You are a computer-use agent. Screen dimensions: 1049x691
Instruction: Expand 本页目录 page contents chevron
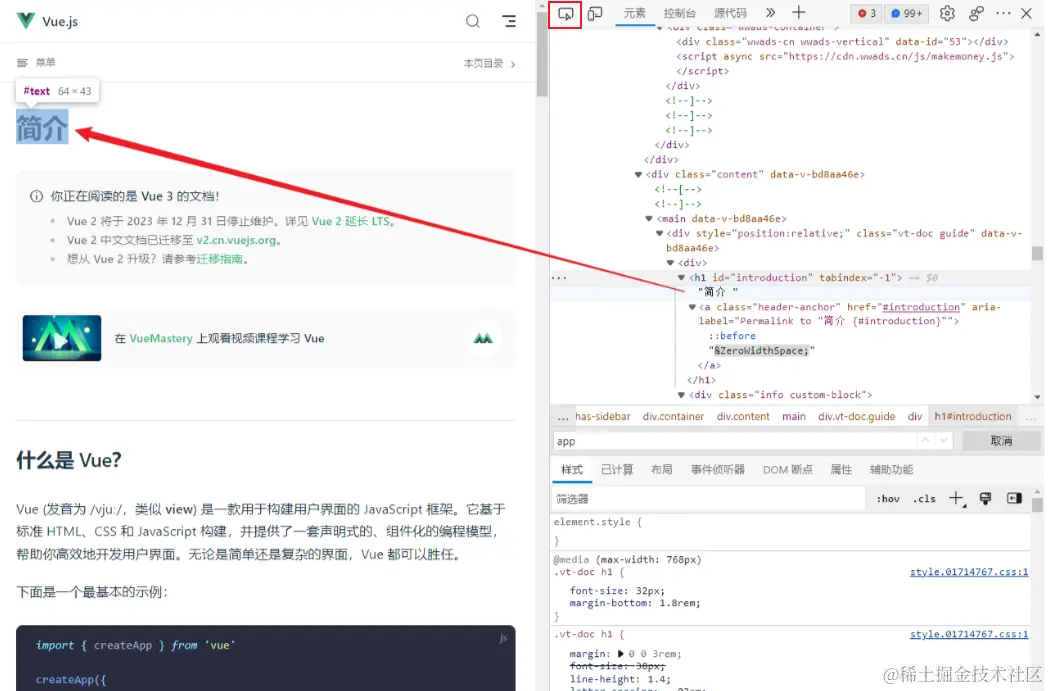coord(513,64)
